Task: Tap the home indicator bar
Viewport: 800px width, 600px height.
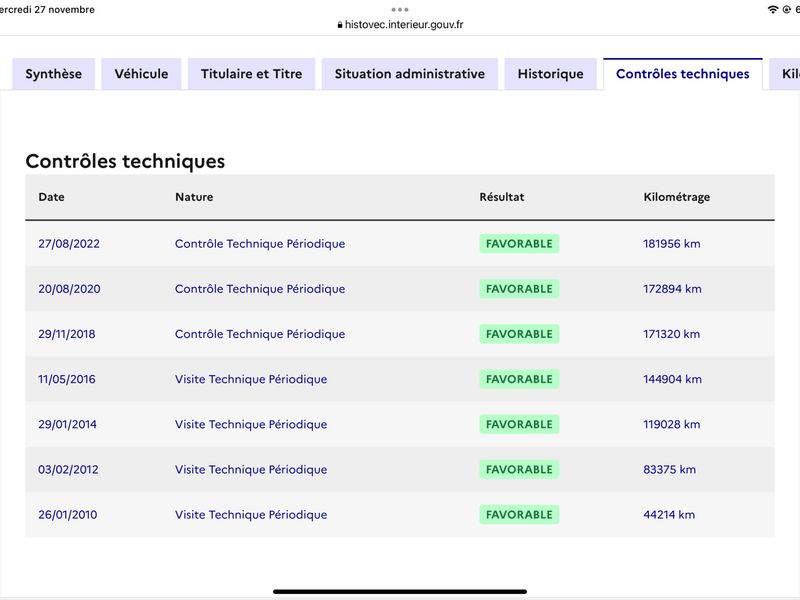Action: point(400,592)
